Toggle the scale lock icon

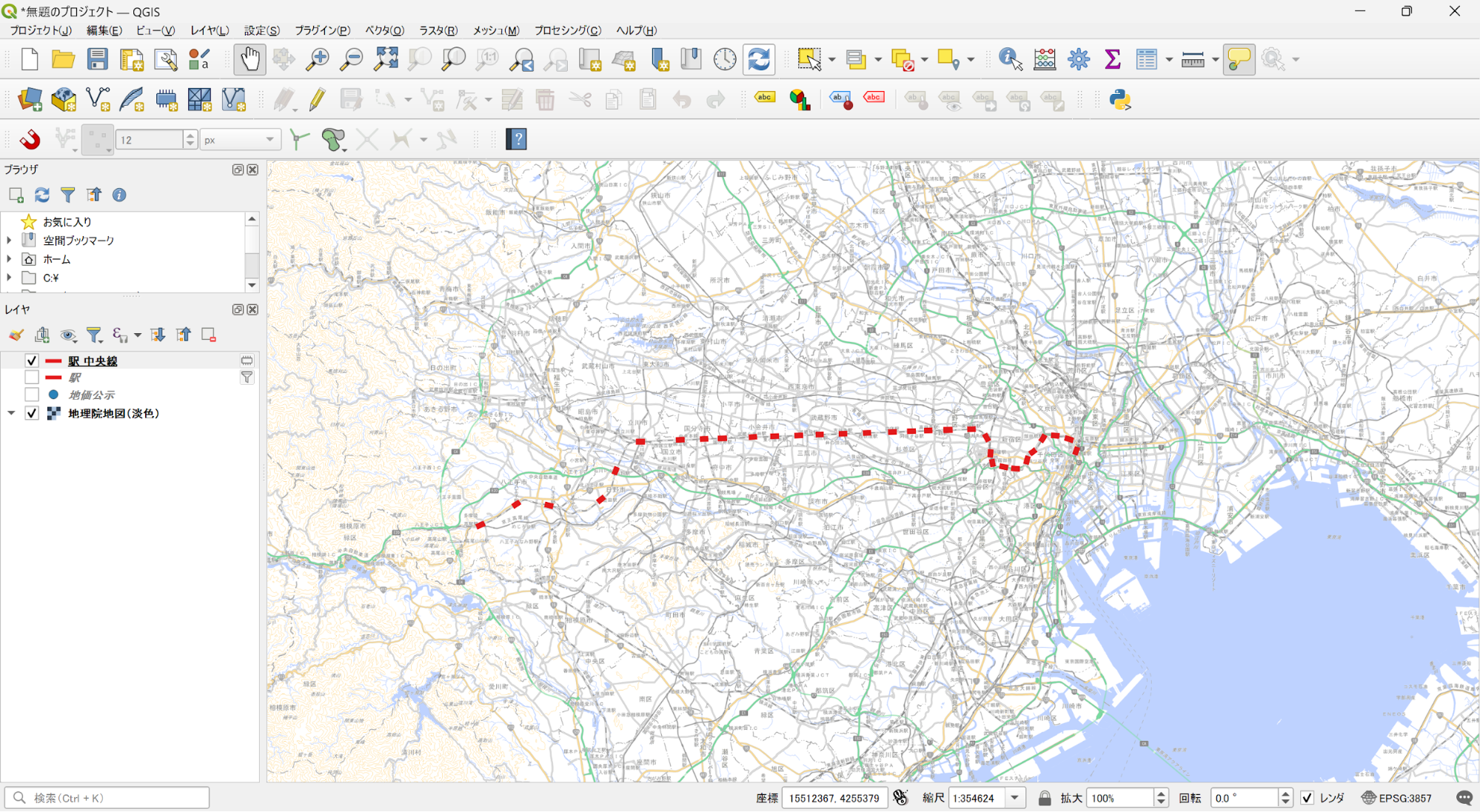click(x=1044, y=798)
